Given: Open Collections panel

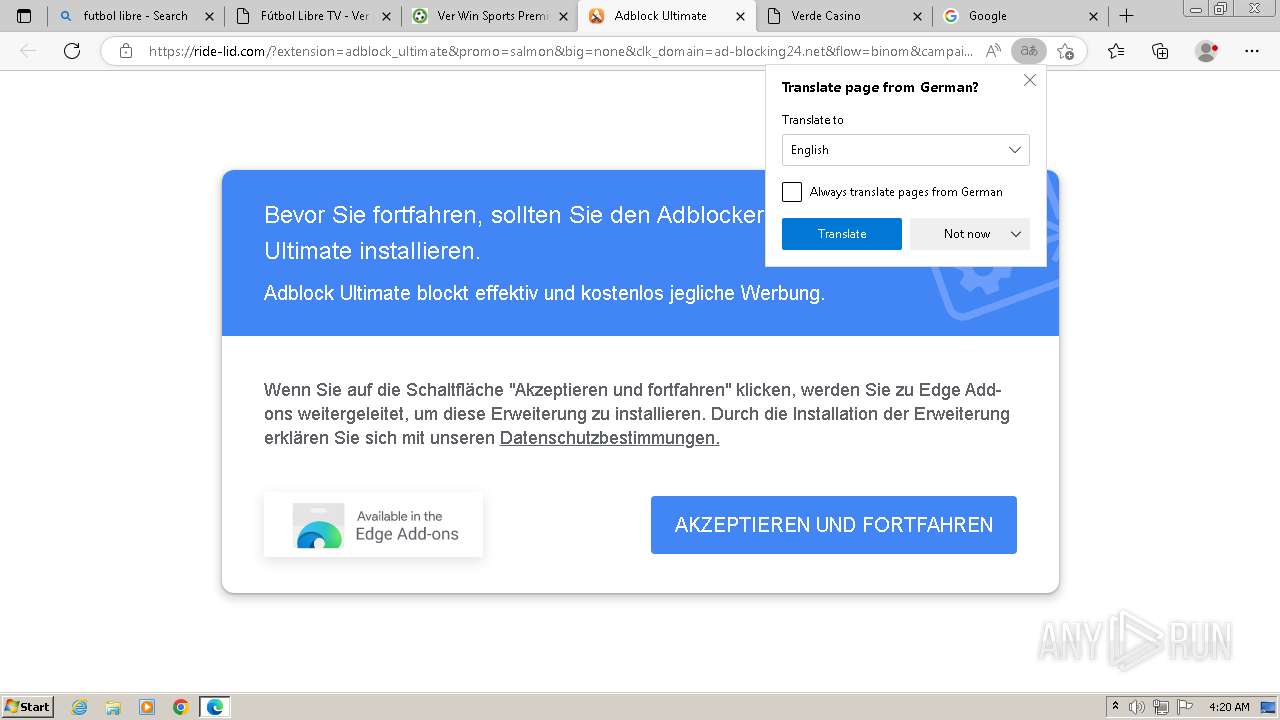Looking at the screenshot, I should click(1160, 51).
